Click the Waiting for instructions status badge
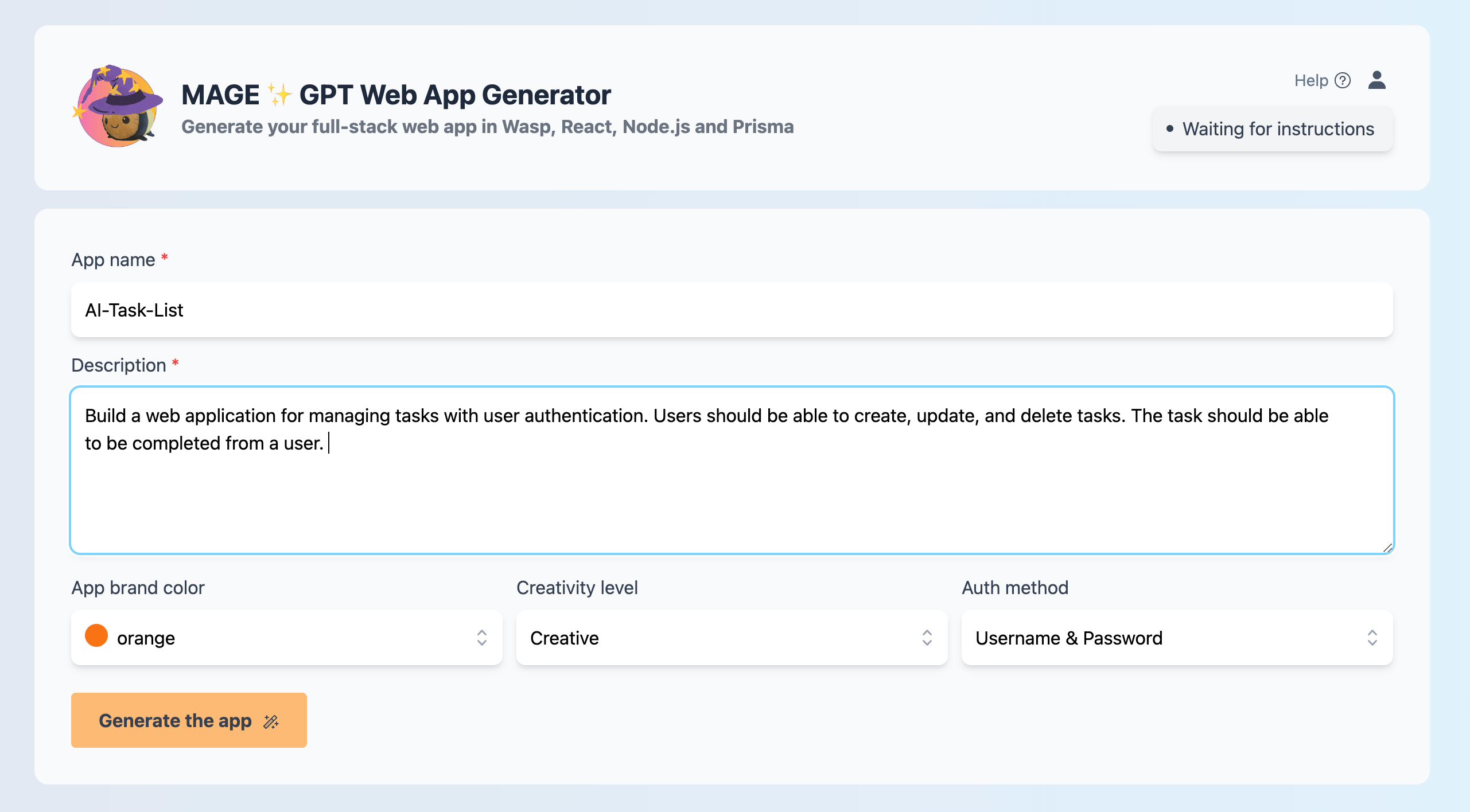Screen dimensions: 1470x812 (x=1273, y=129)
